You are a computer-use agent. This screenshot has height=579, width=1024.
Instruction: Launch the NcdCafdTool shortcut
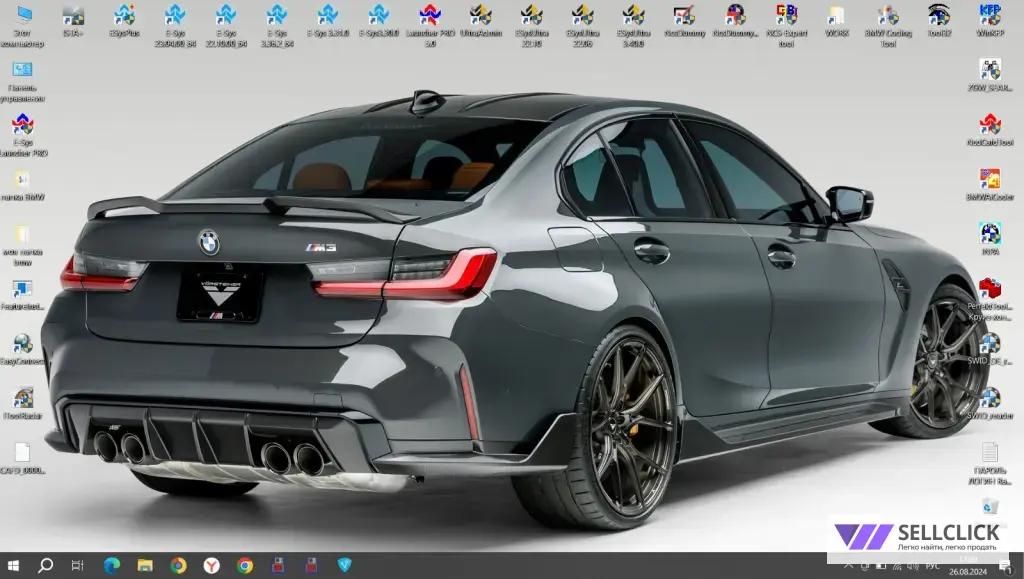pyautogui.click(x=990, y=129)
